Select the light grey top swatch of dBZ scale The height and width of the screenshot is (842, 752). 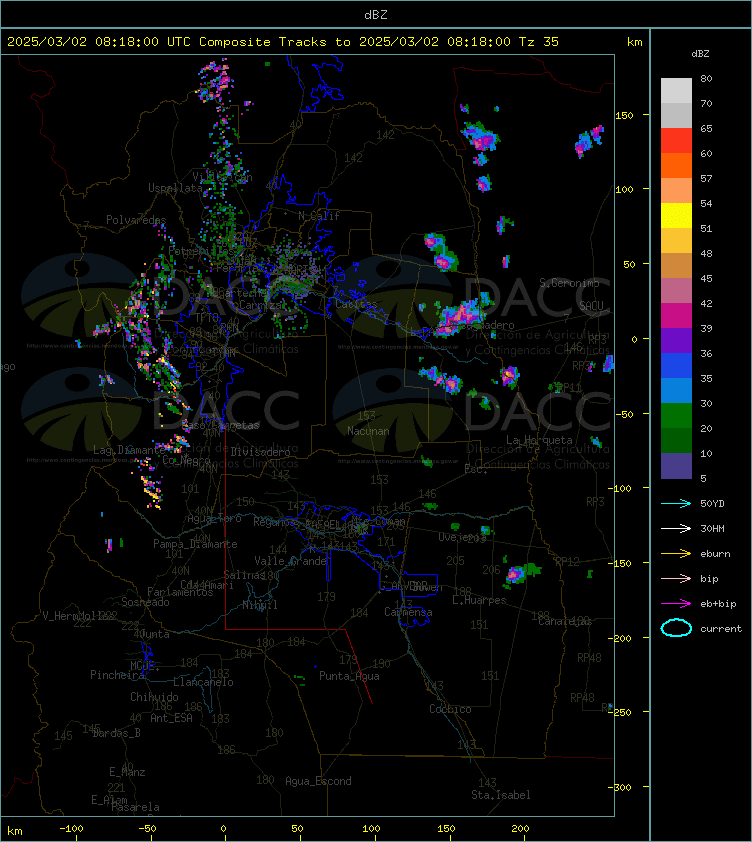676,91
